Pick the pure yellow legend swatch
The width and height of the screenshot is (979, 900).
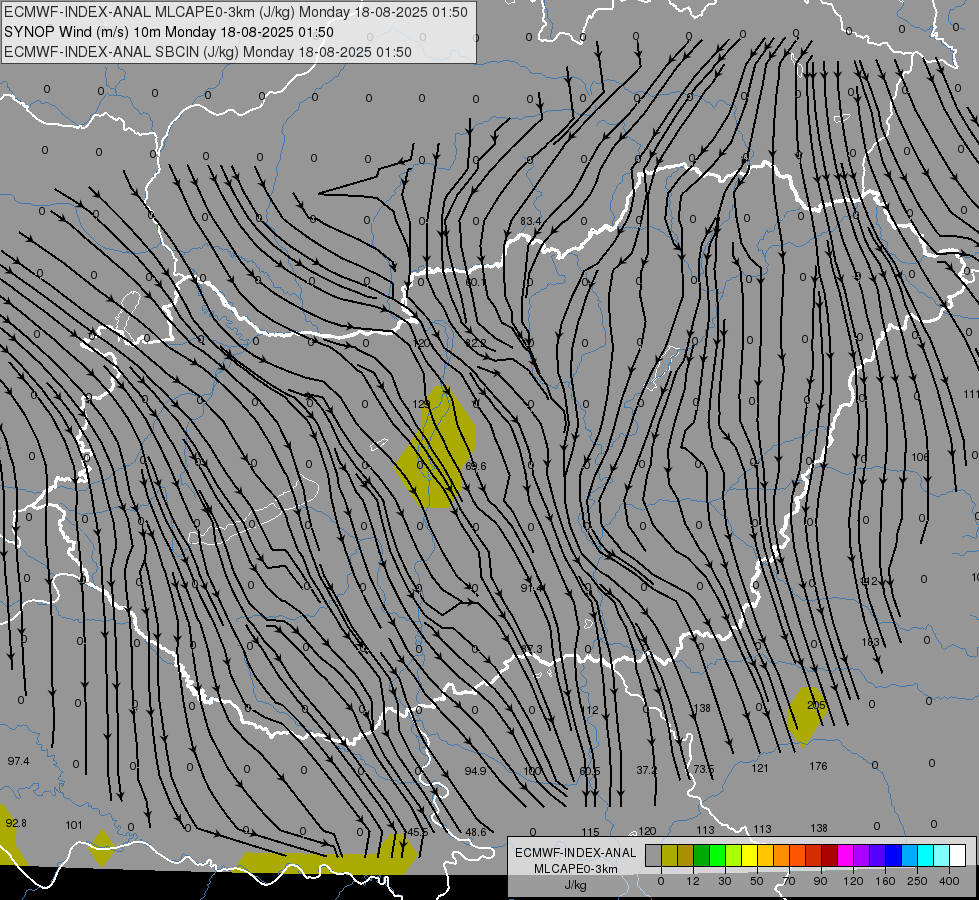(x=749, y=855)
